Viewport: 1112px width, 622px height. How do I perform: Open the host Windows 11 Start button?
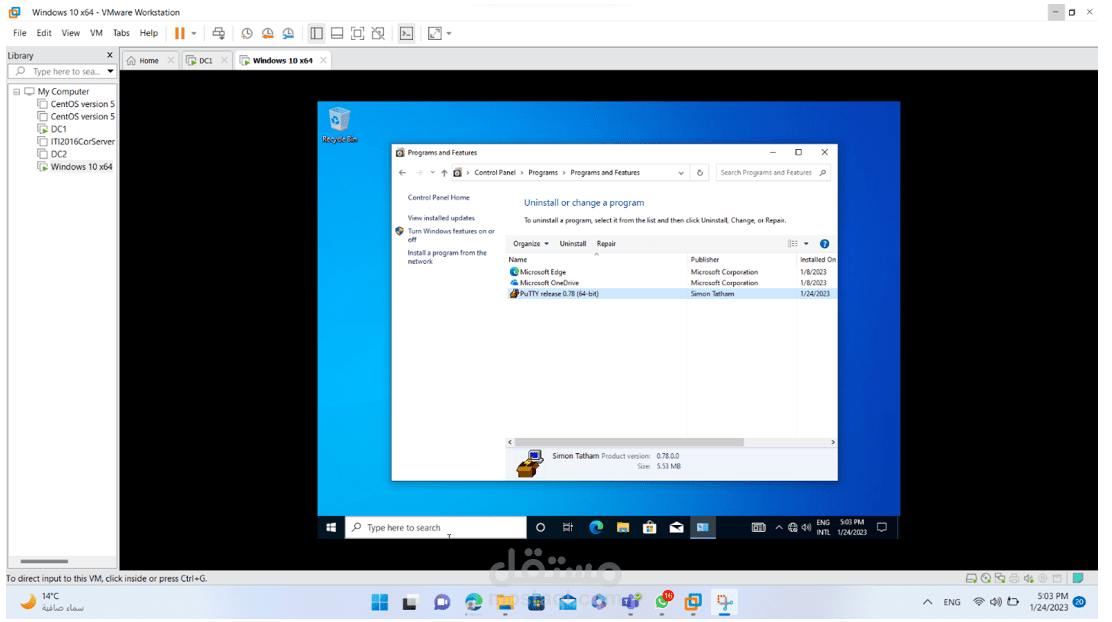pos(380,603)
